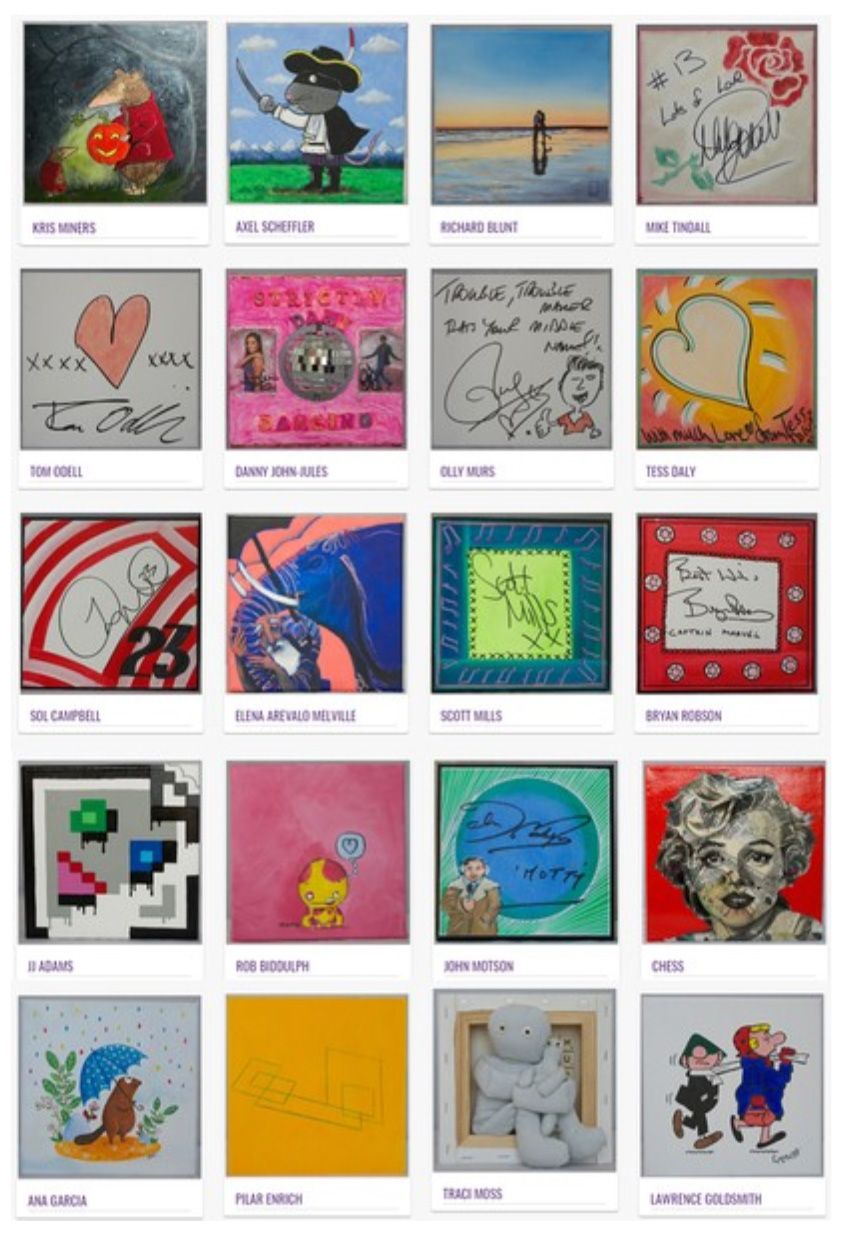
Task: Click the Pilar Enrich name link
Action: click(x=269, y=1198)
